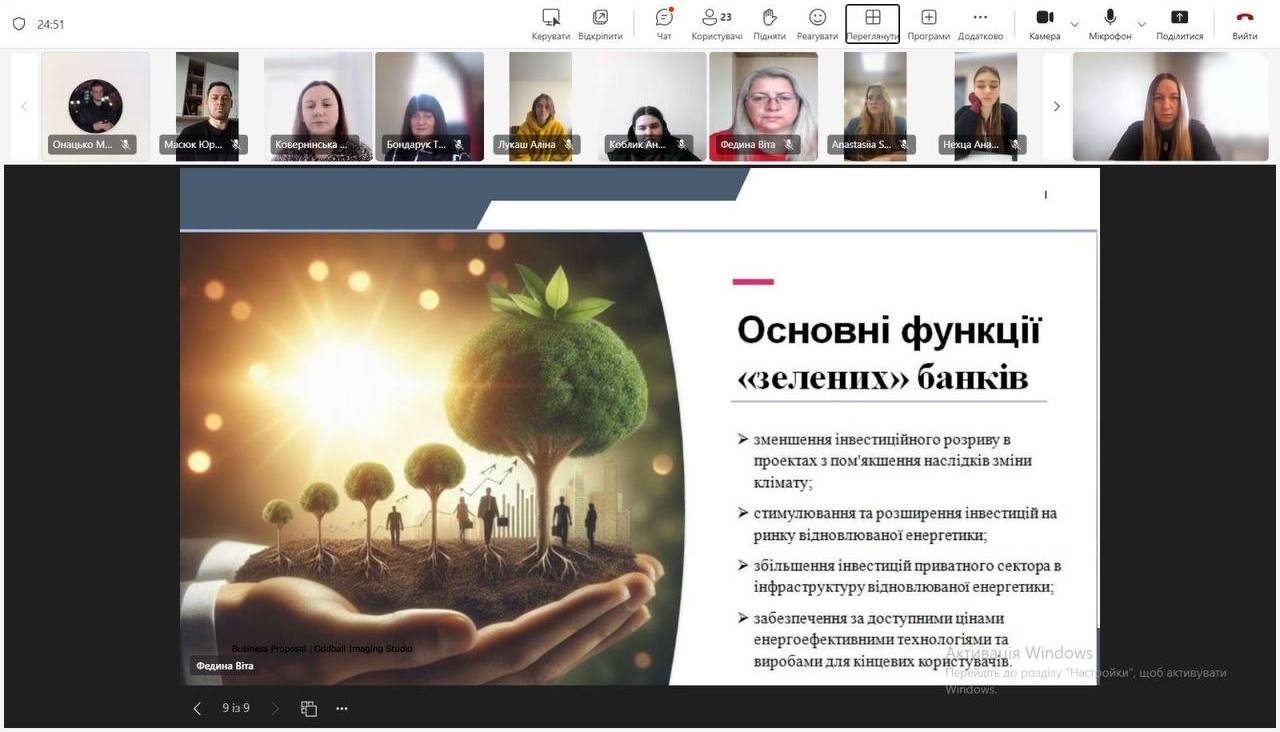Toggle the Мікрофон mute state
This screenshot has width=1280, height=732.
pos(1110,23)
